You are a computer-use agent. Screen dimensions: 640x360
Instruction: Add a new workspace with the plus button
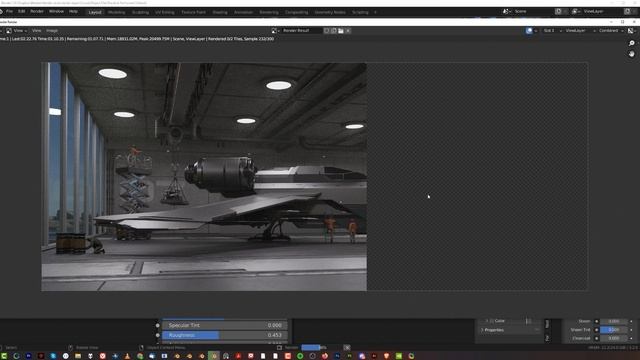(375, 12)
